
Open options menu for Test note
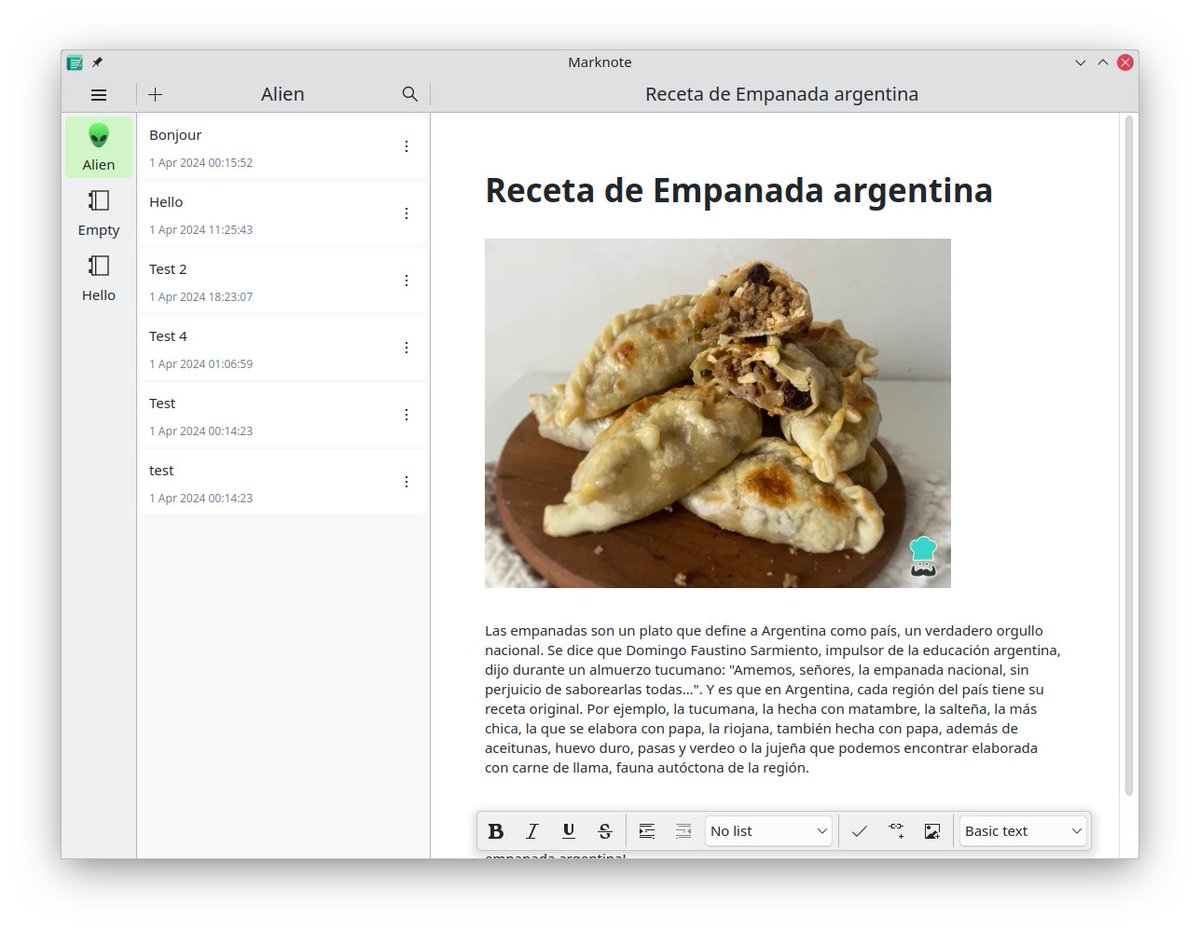tap(406, 415)
